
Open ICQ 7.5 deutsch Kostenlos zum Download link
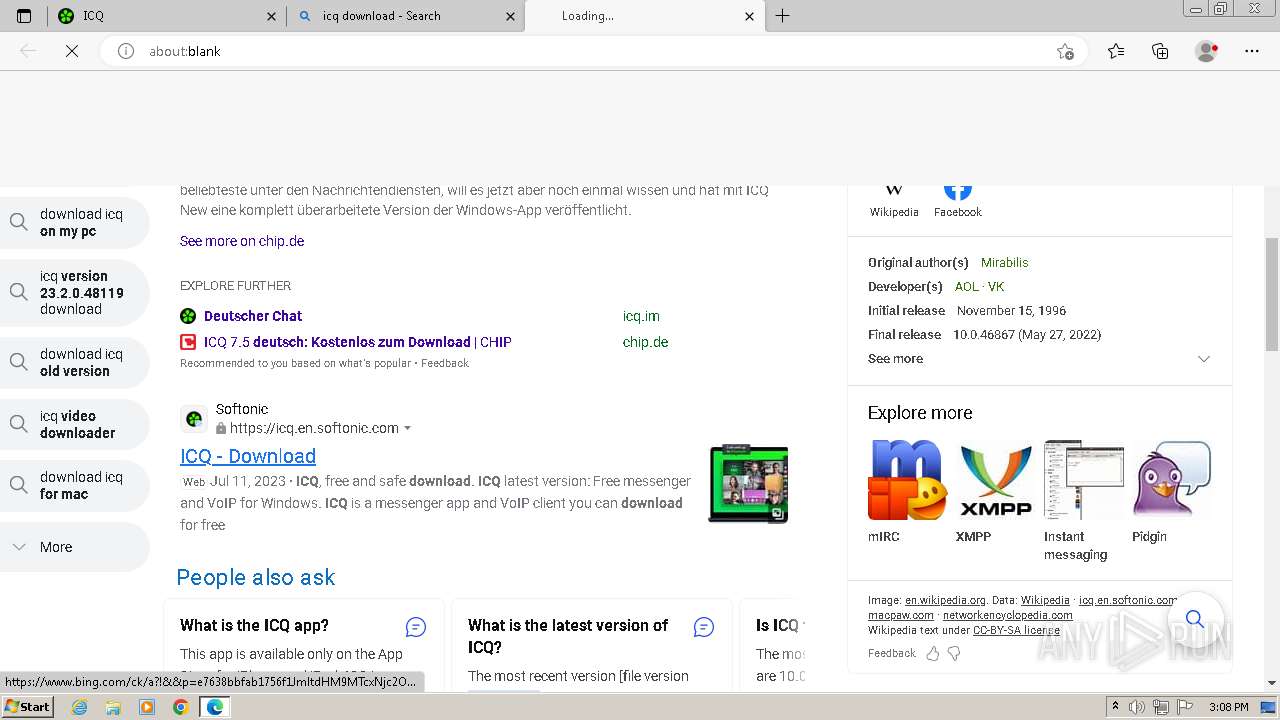pyautogui.click(x=358, y=342)
